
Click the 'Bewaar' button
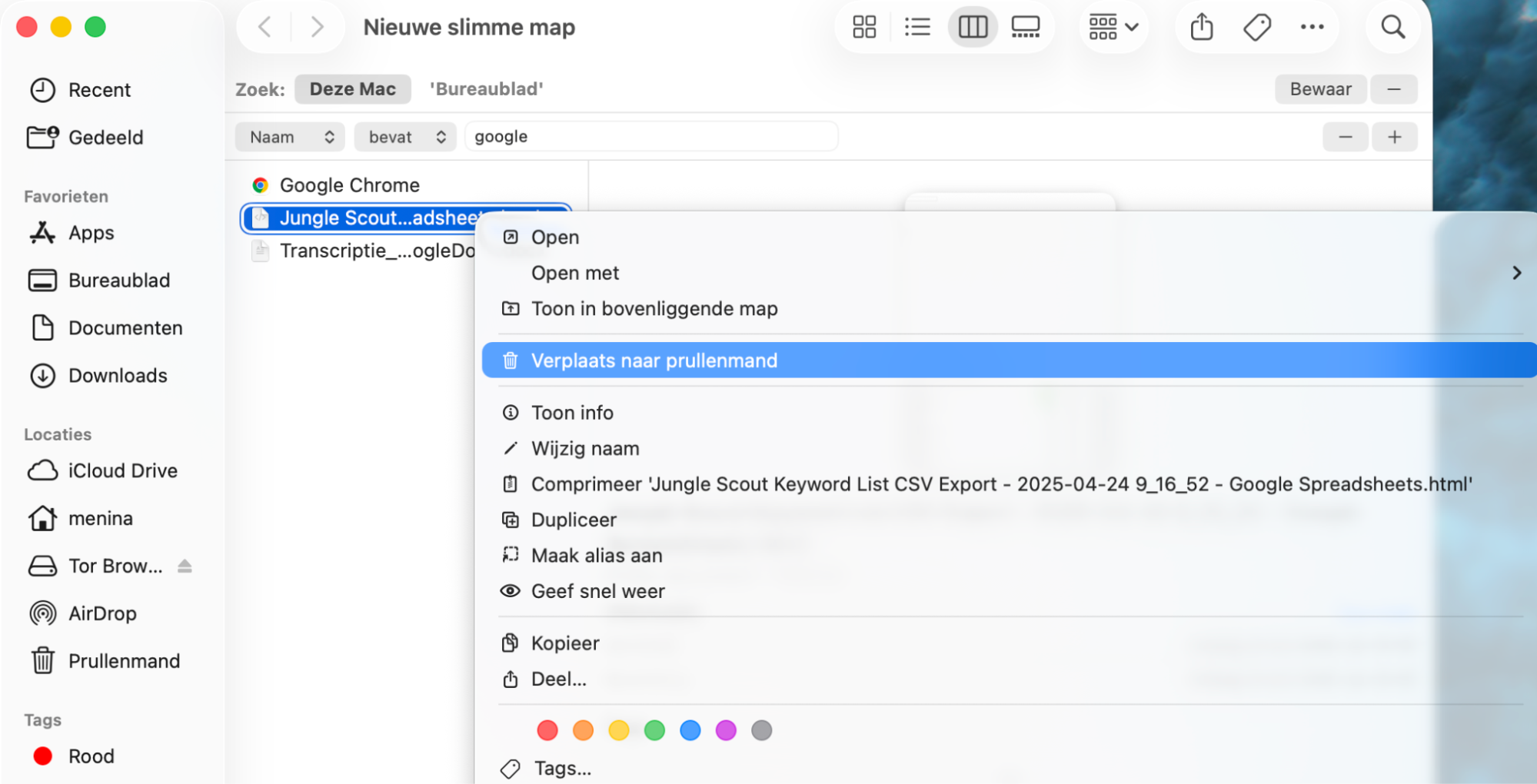pyautogui.click(x=1320, y=88)
